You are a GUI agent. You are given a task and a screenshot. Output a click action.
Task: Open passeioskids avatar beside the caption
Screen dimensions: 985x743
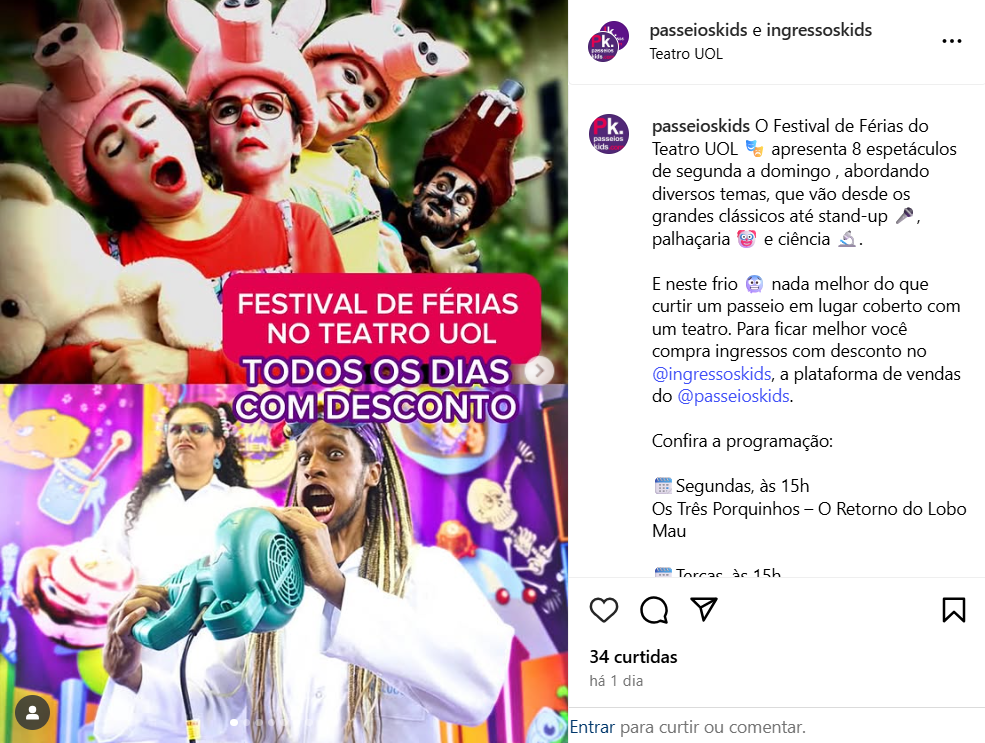[x=609, y=134]
